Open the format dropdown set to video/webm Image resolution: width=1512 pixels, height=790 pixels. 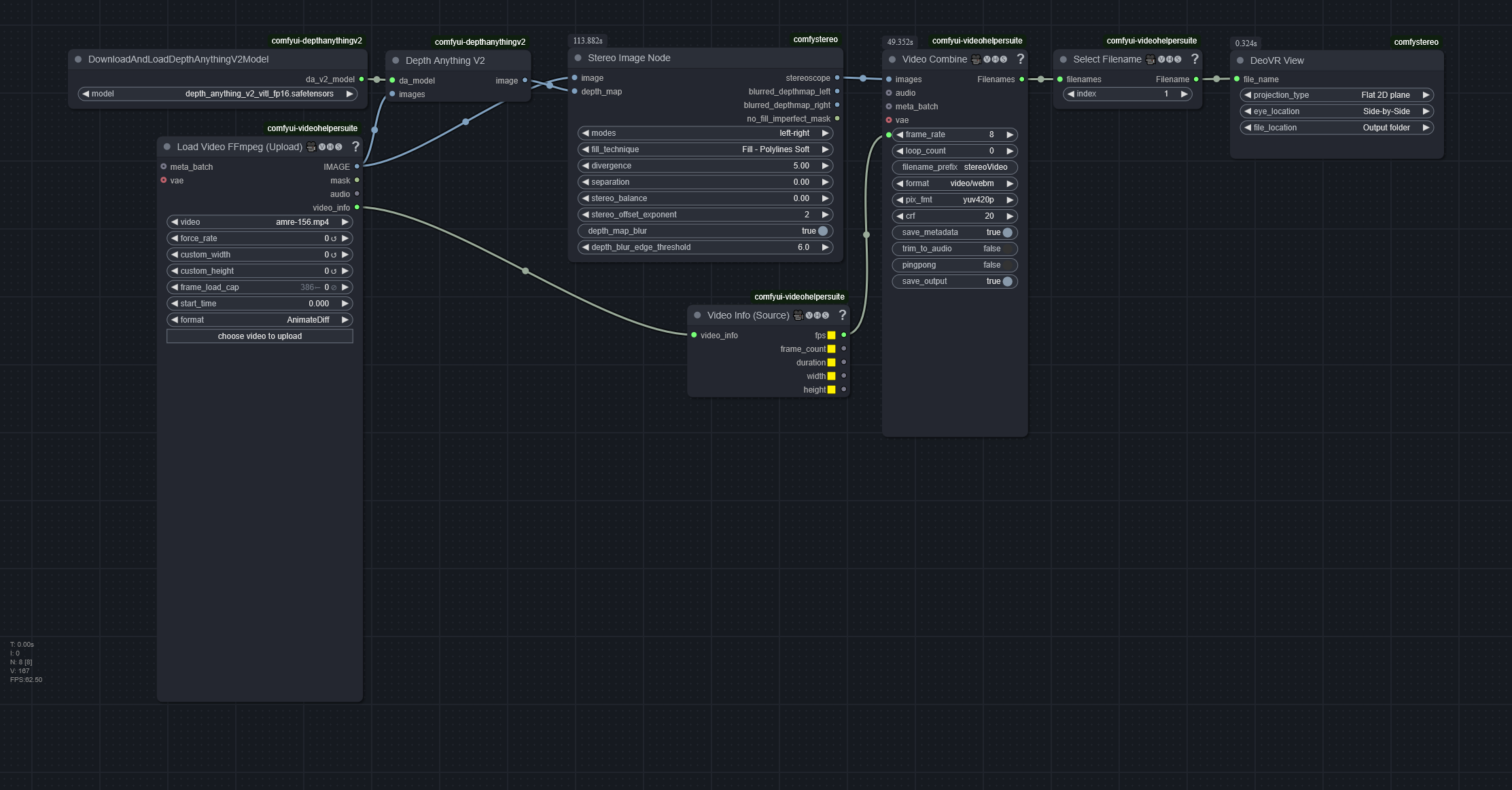tap(954, 183)
